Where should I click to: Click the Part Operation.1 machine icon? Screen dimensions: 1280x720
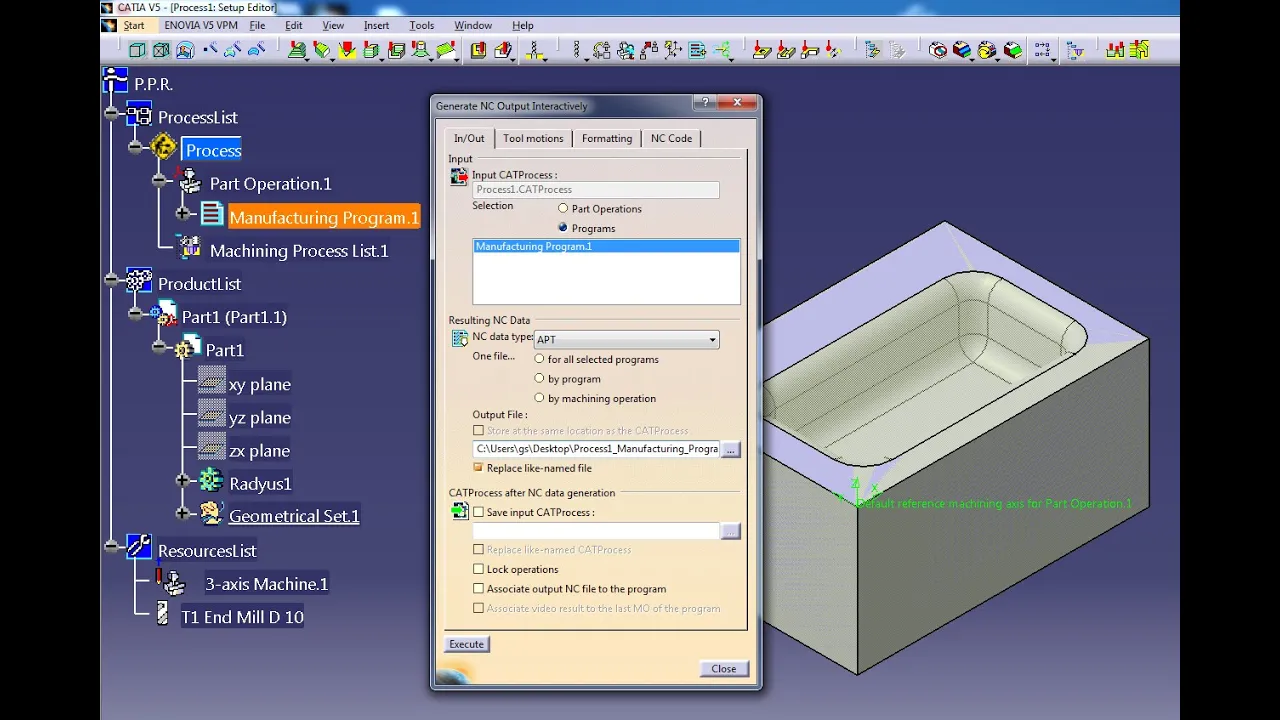coord(188,182)
